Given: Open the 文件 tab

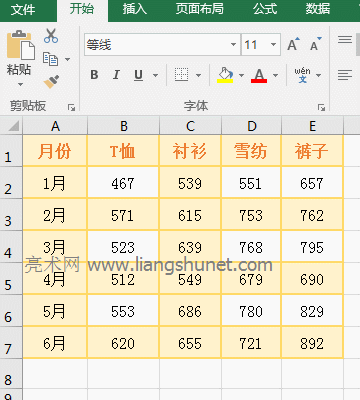Looking at the screenshot, I should (23, 9).
